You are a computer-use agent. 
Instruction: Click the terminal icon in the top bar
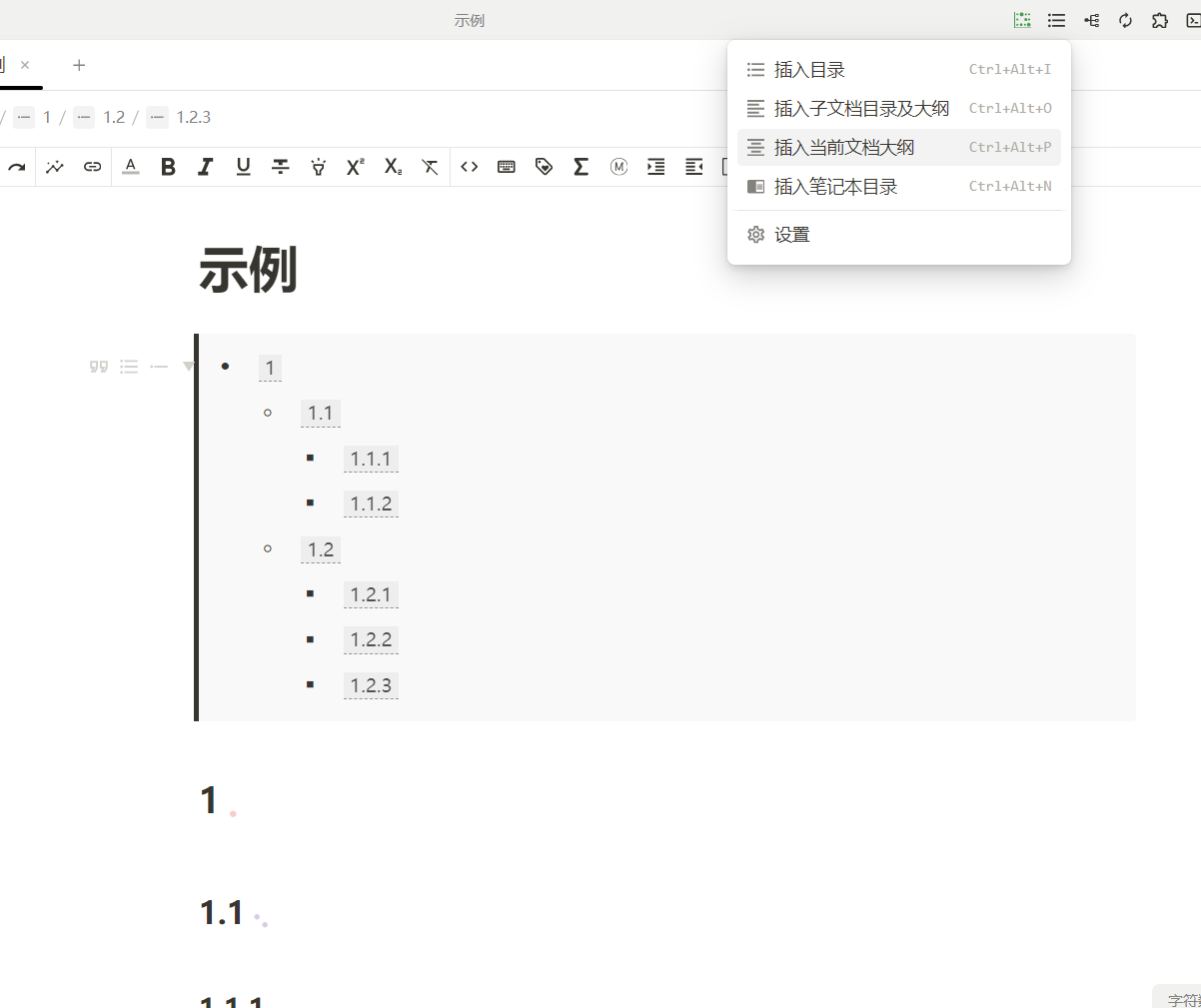coord(1192,20)
